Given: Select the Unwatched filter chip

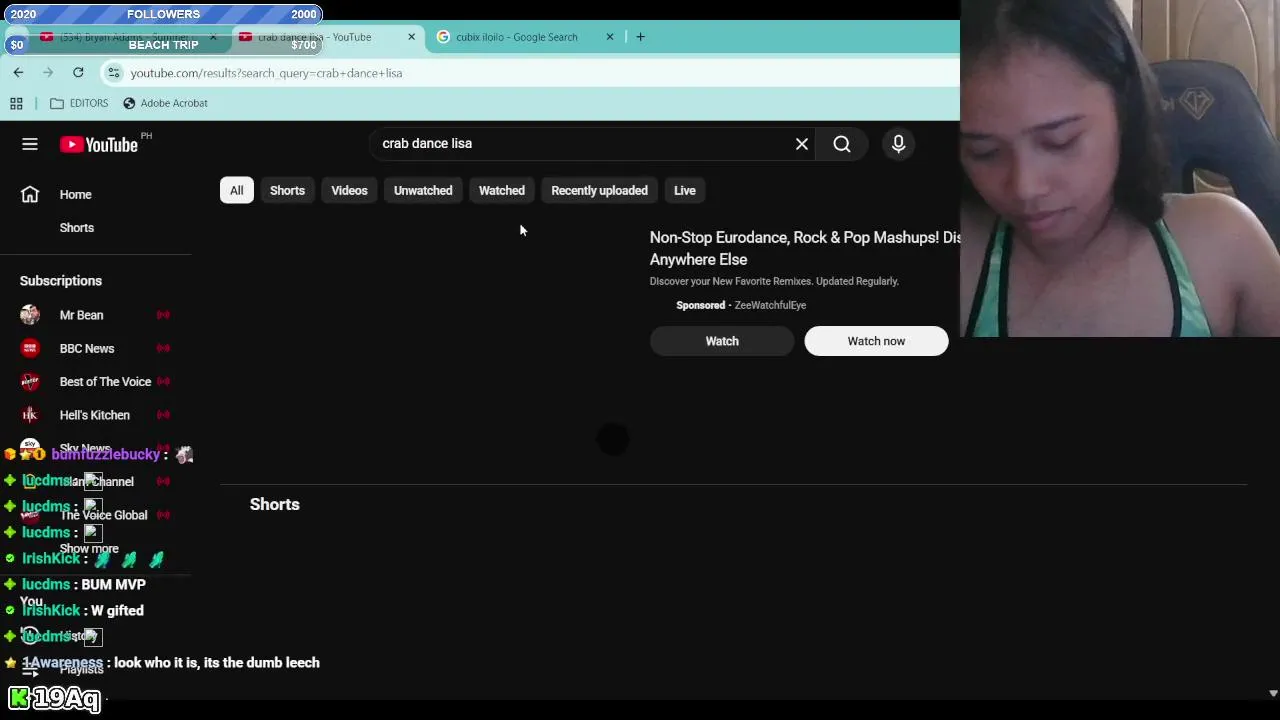Looking at the screenshot, I should click(423, 190).
